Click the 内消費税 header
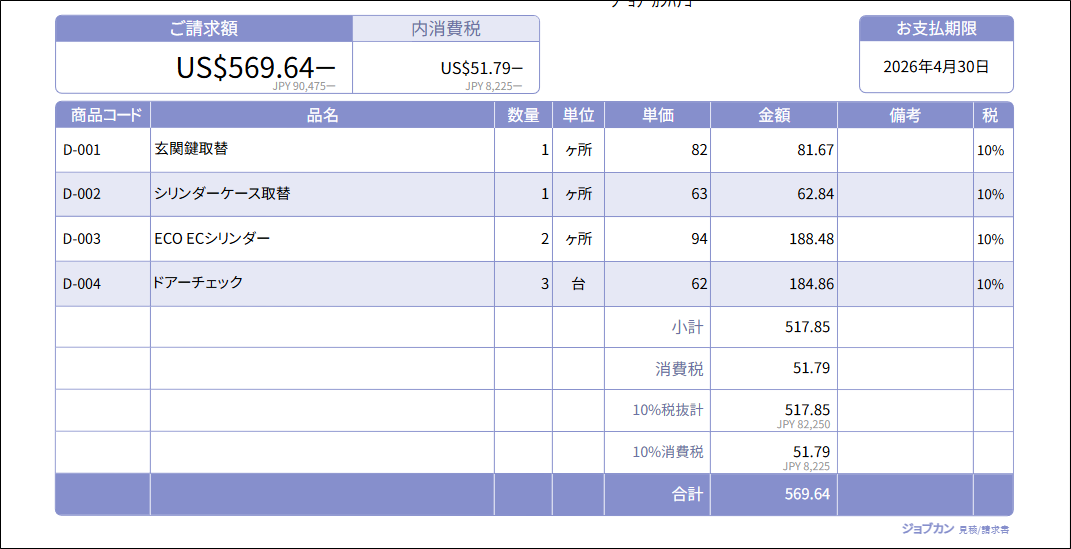The image size is (1071, 549). pyautogui.click(x=446, y=29)
